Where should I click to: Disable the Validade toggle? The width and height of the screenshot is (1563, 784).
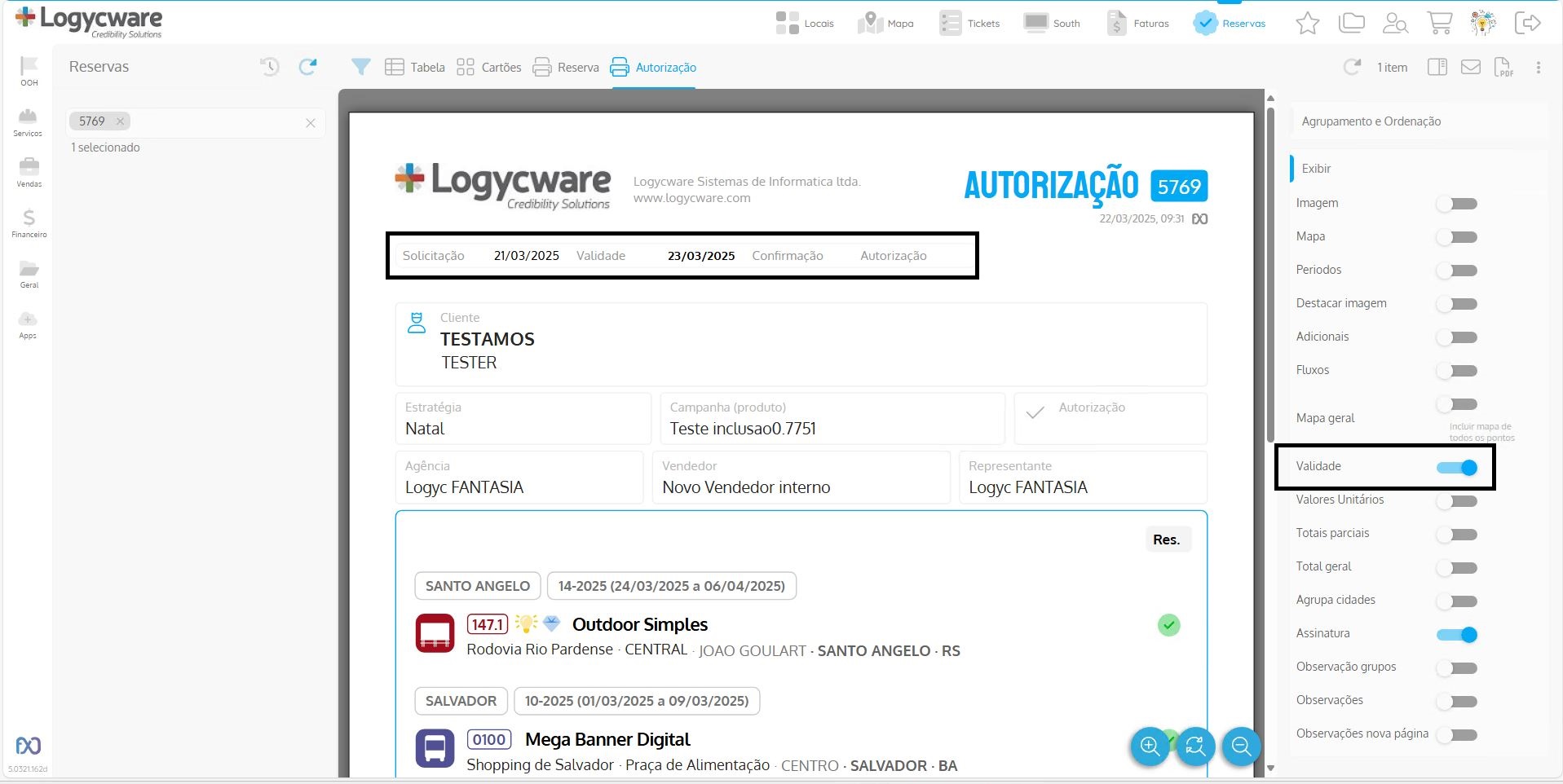pyautogui.click(x=1457, y=468)
